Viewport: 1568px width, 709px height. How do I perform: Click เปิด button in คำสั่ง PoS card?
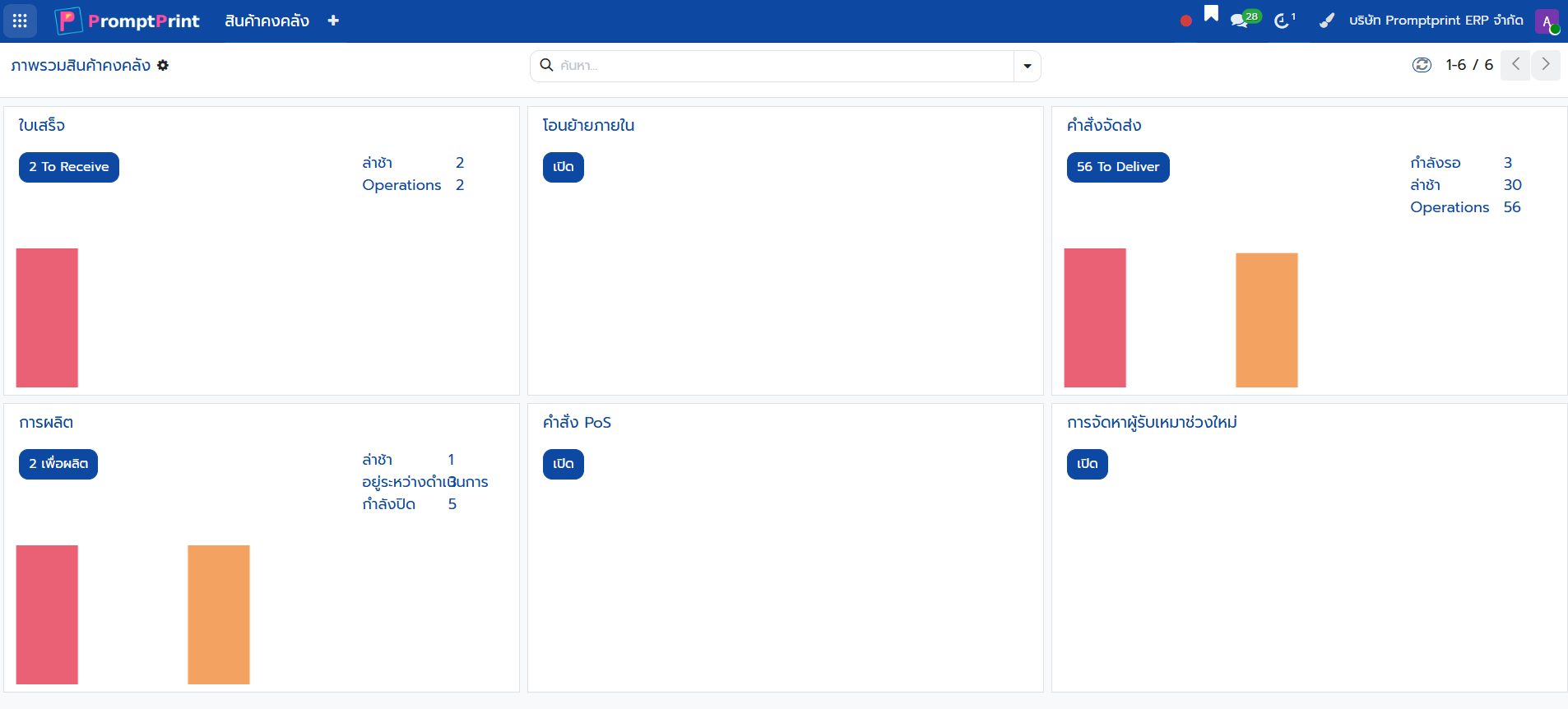(564, 464)
